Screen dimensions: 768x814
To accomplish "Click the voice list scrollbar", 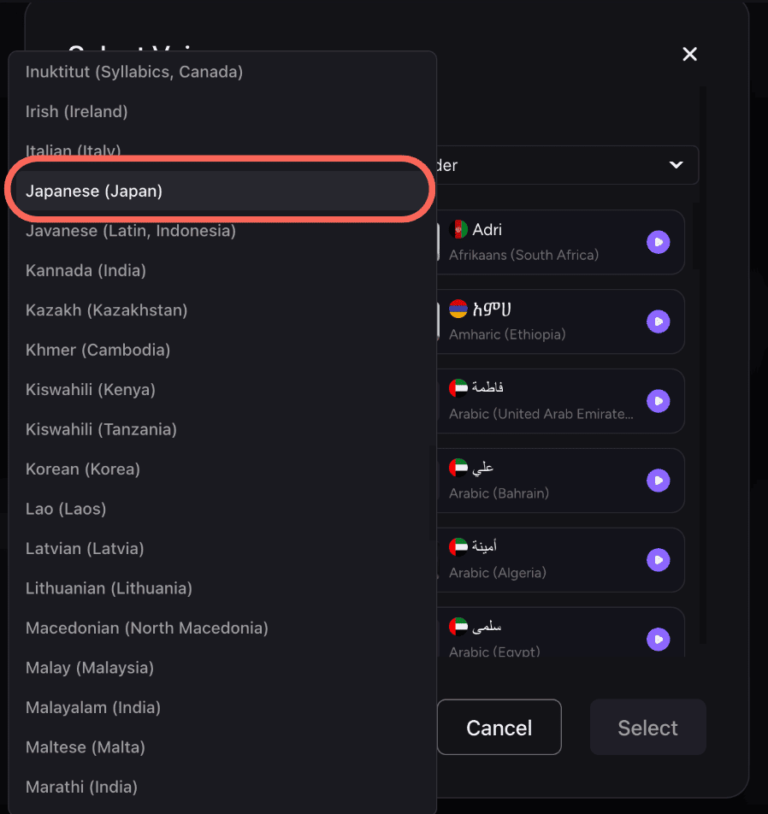I will (697, 240).
